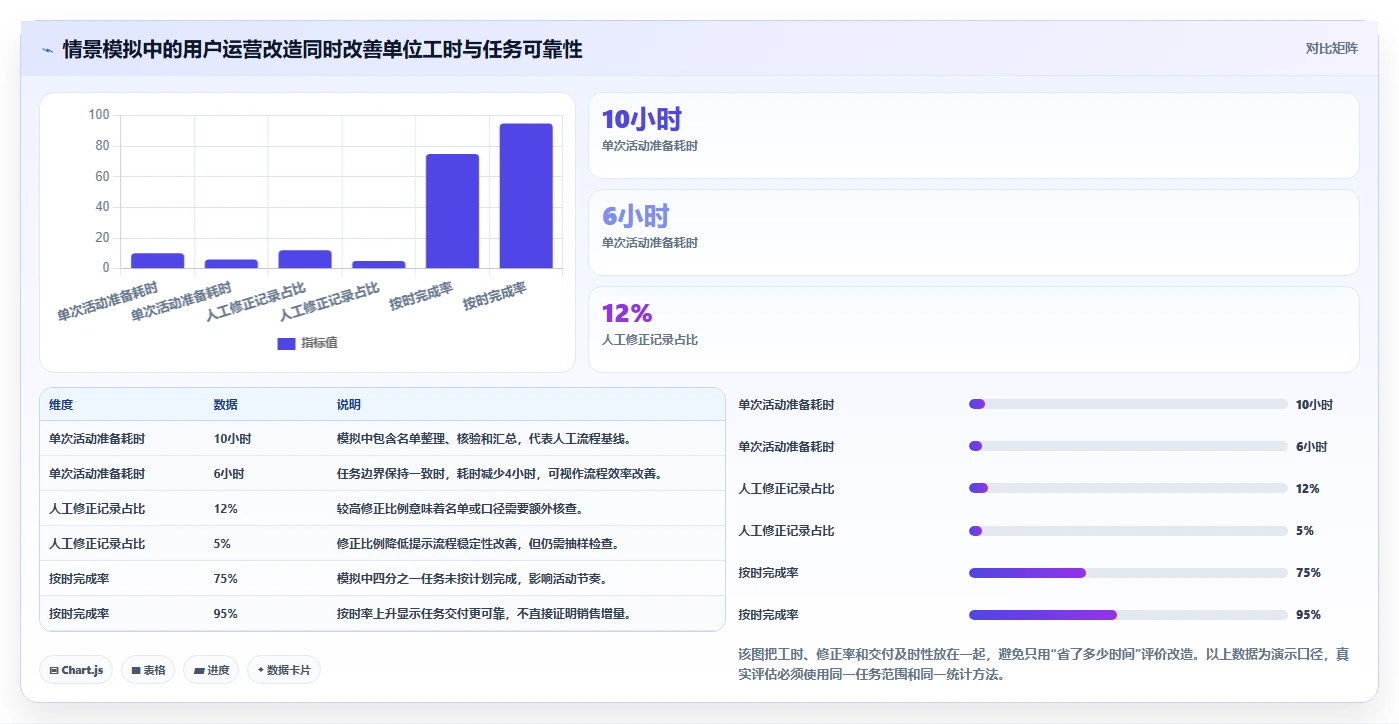Click the progress bar ending in 10小时
The width and height of the screenshot is (1399, 724).
tap(1128, 405)
